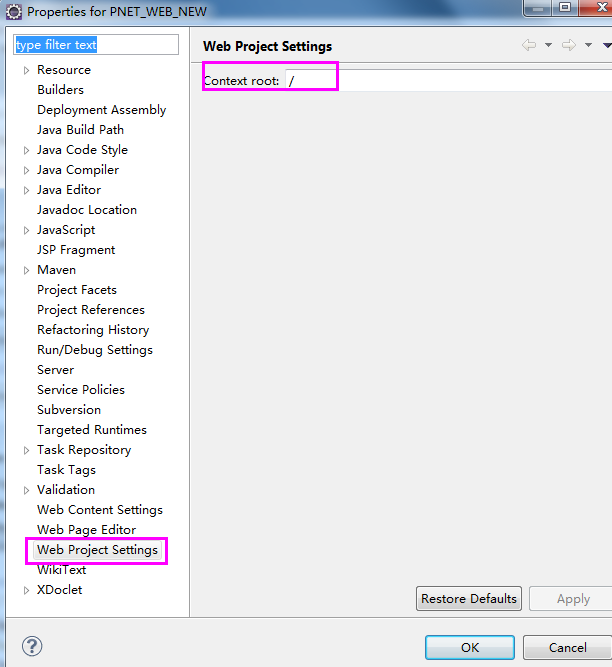Select the Java Editor item
The width and height of the screenshot is (612, 667).
pos(69,190)
